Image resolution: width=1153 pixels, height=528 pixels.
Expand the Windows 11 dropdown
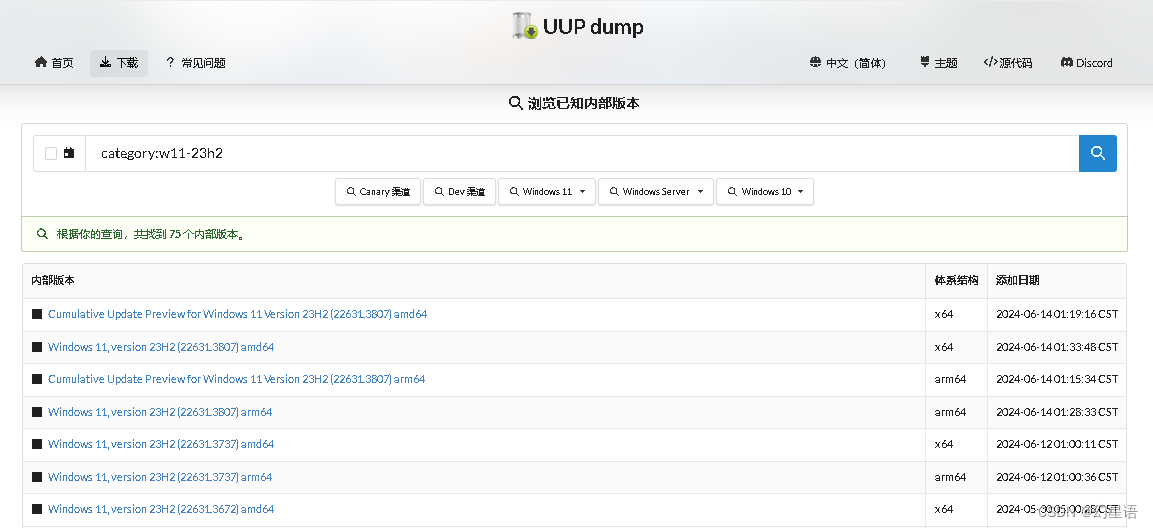tap(547, 192)
